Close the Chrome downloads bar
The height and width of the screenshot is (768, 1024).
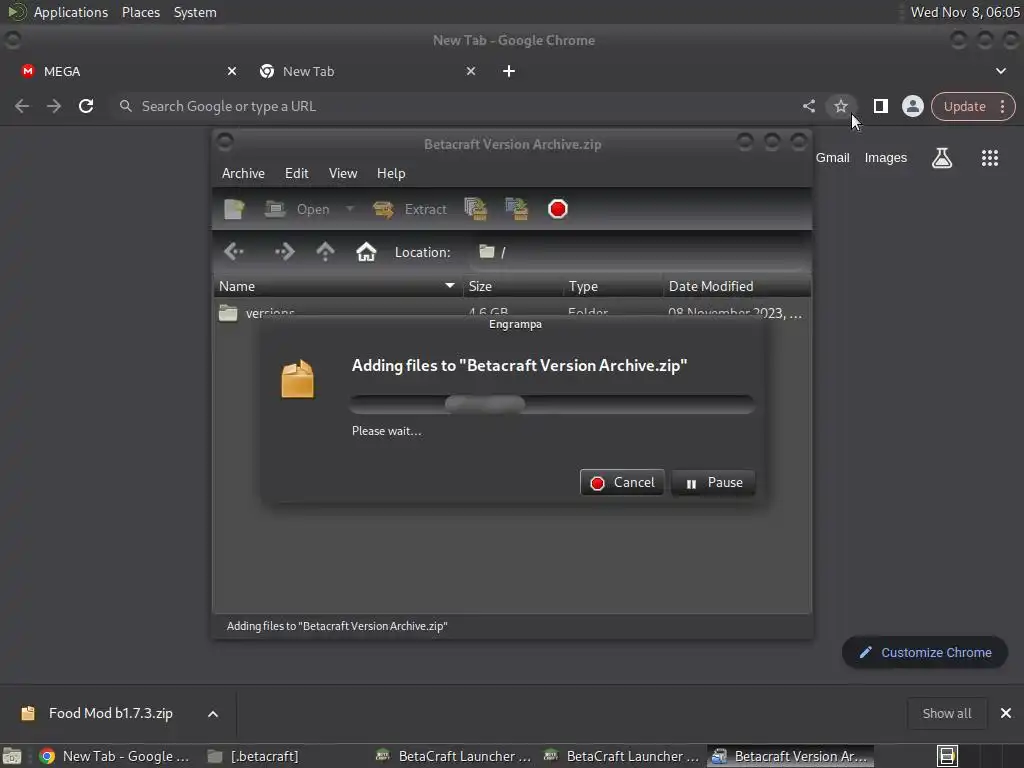(1006, 713)
